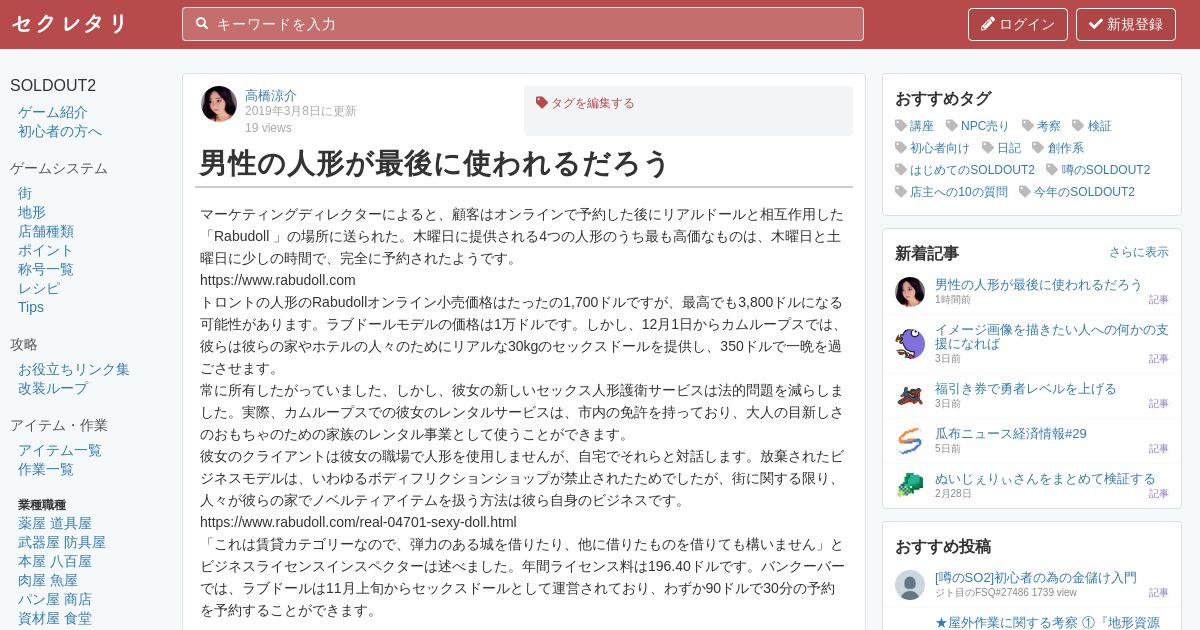
Task: Open sidebar link レシピ
Action: [39, 288]
